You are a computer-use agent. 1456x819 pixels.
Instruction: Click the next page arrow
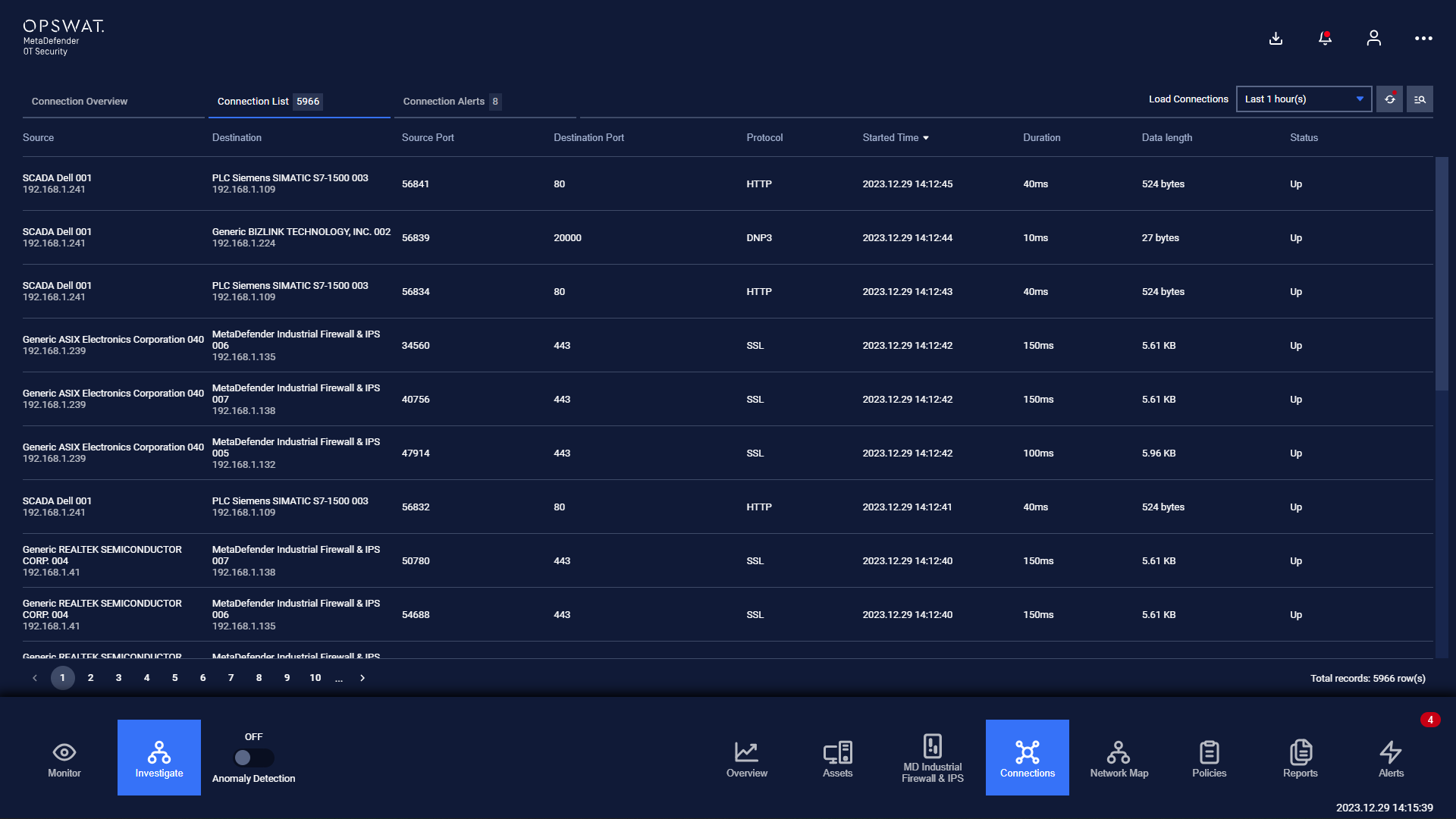click(x=362, y=678)
